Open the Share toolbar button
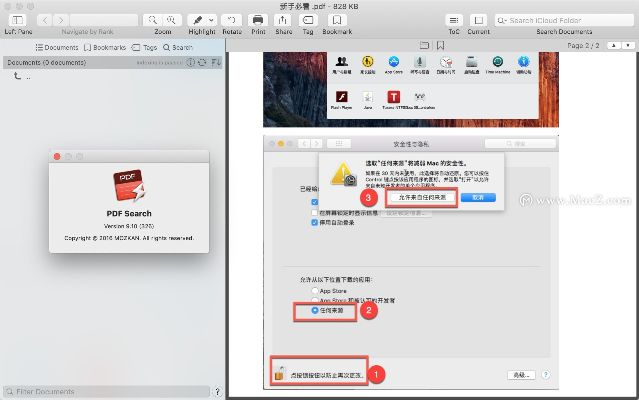 (284, 20)
